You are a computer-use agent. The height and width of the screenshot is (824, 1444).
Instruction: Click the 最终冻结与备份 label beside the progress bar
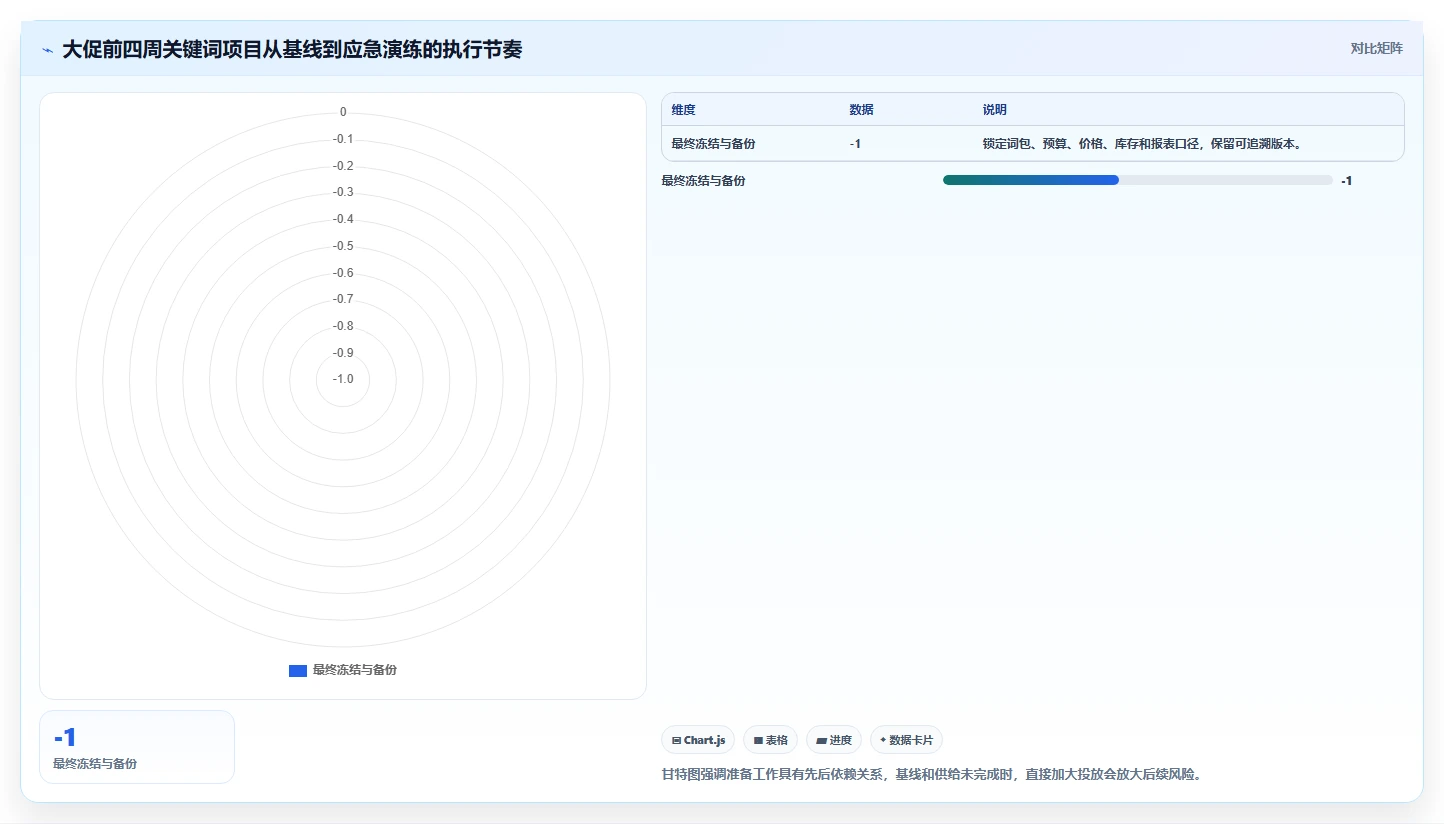703,181
